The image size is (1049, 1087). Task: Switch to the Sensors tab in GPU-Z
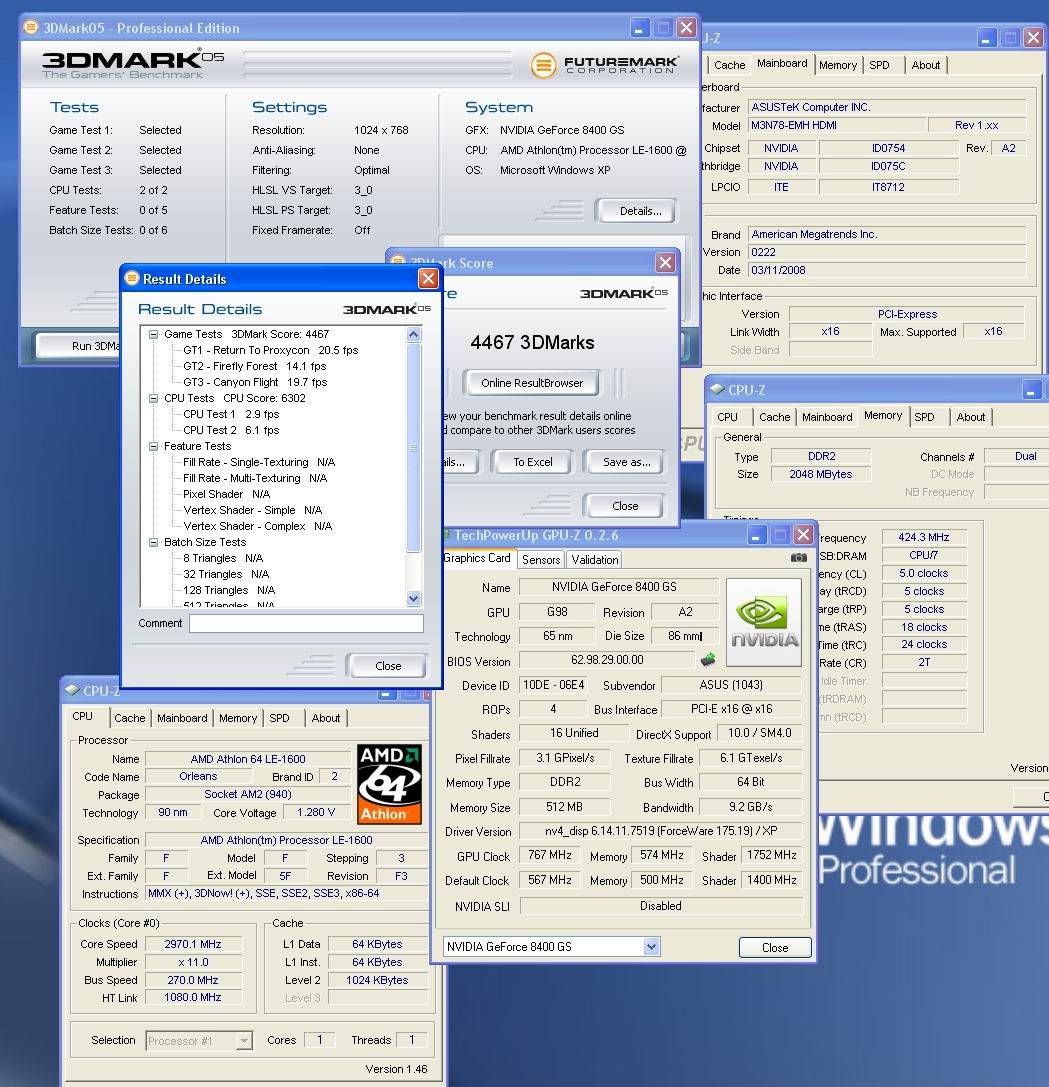click(x=541, y=559)
